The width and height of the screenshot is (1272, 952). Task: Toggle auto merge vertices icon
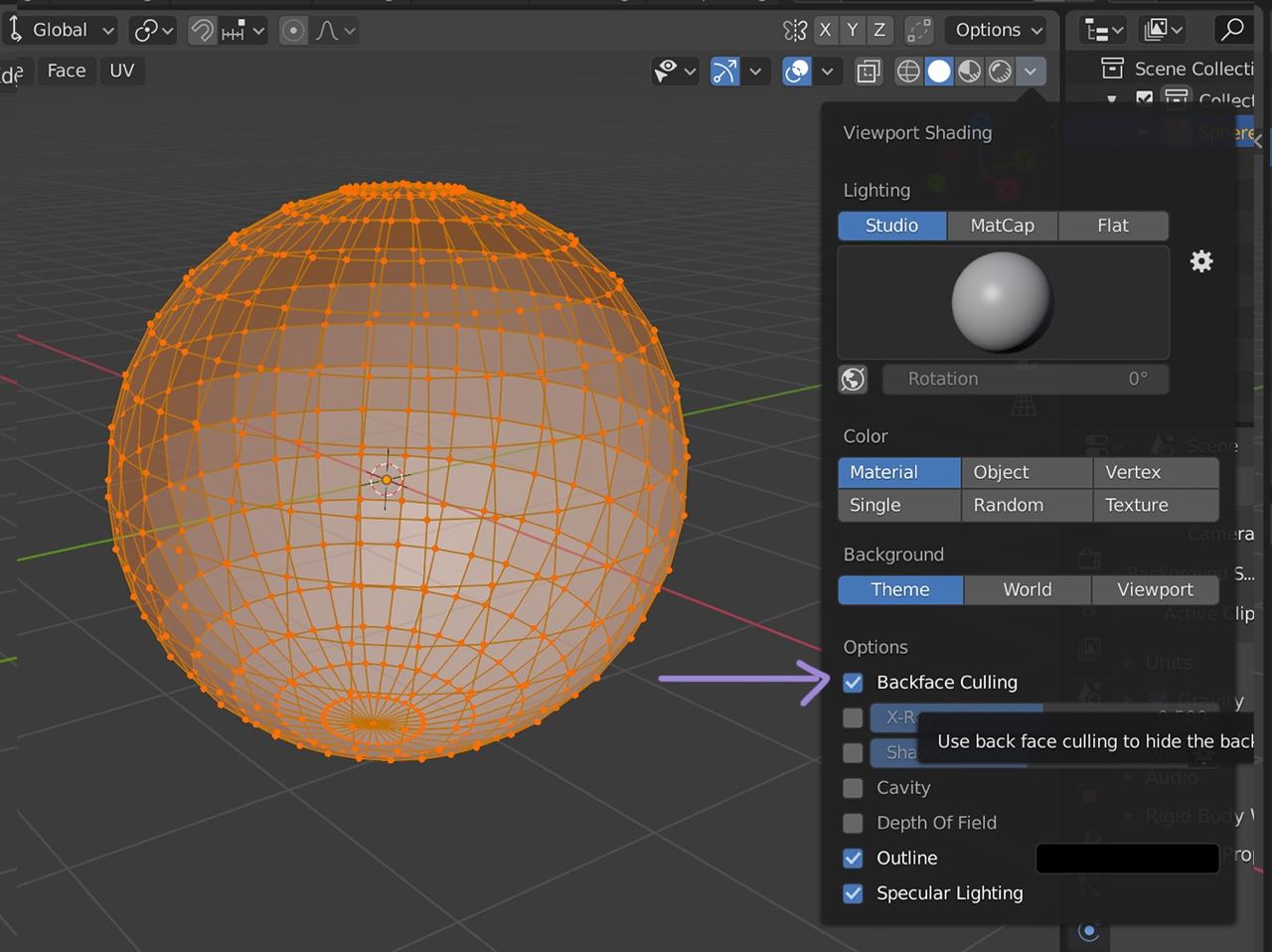(919, 30)
